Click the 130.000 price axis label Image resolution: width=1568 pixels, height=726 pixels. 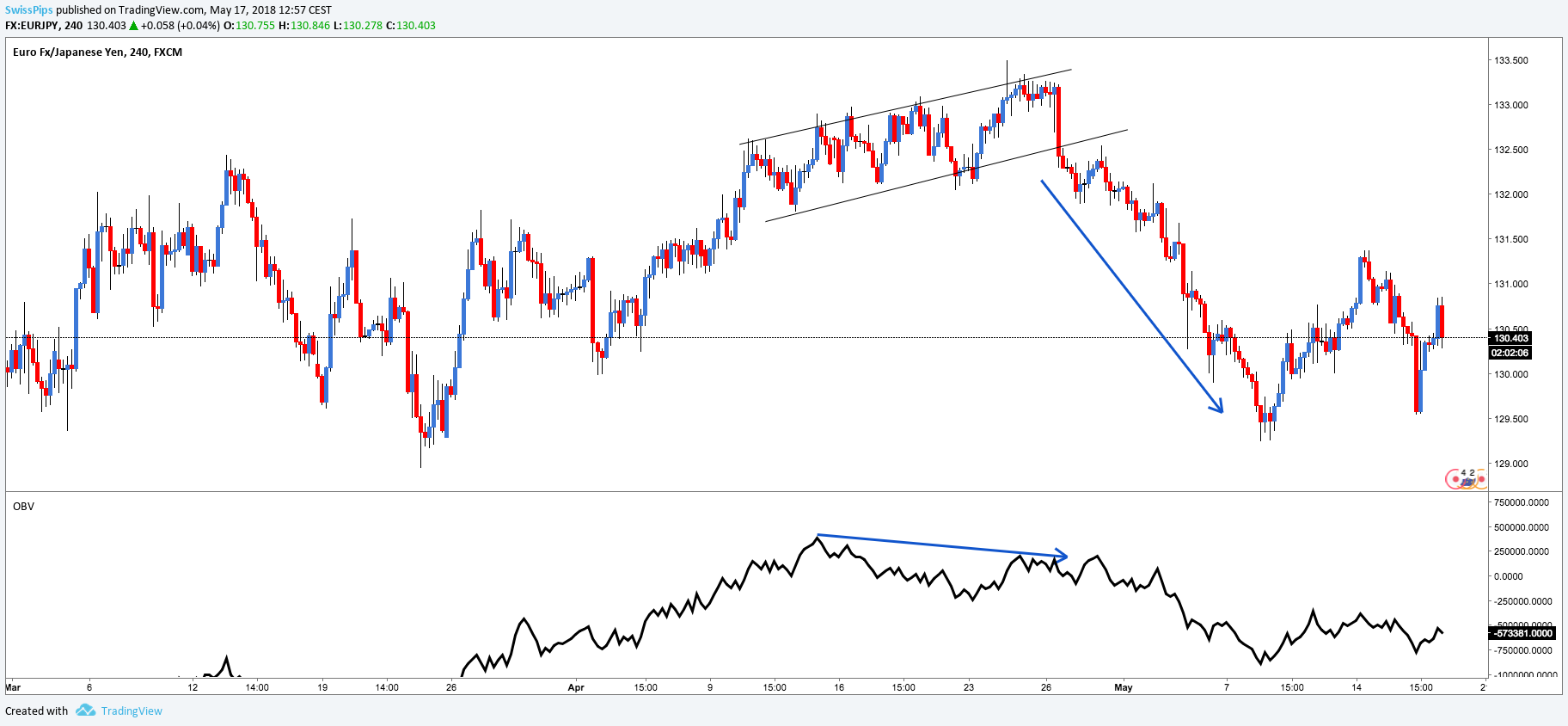[1510, 374]
